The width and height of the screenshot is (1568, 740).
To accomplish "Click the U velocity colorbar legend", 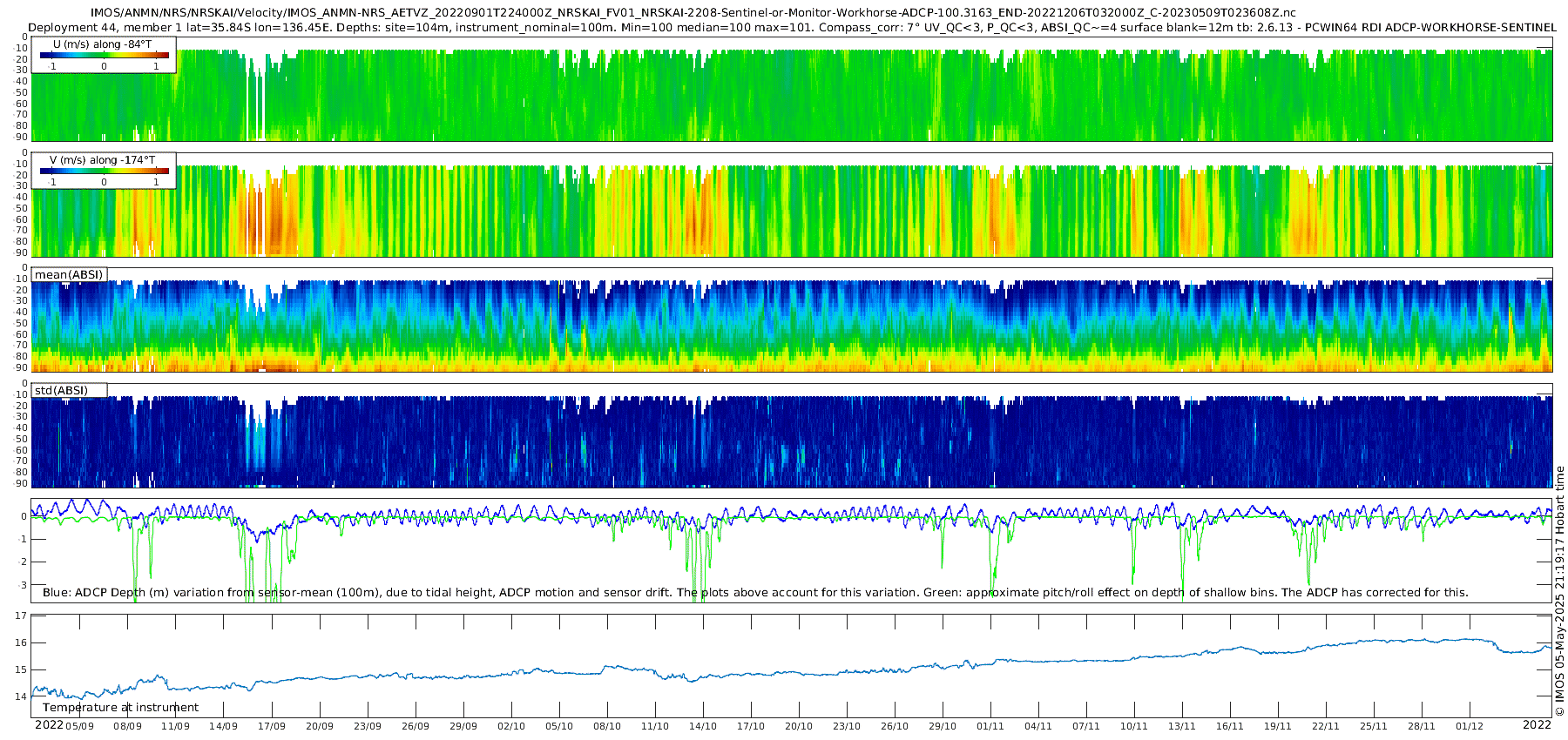I will pos(104,55).
